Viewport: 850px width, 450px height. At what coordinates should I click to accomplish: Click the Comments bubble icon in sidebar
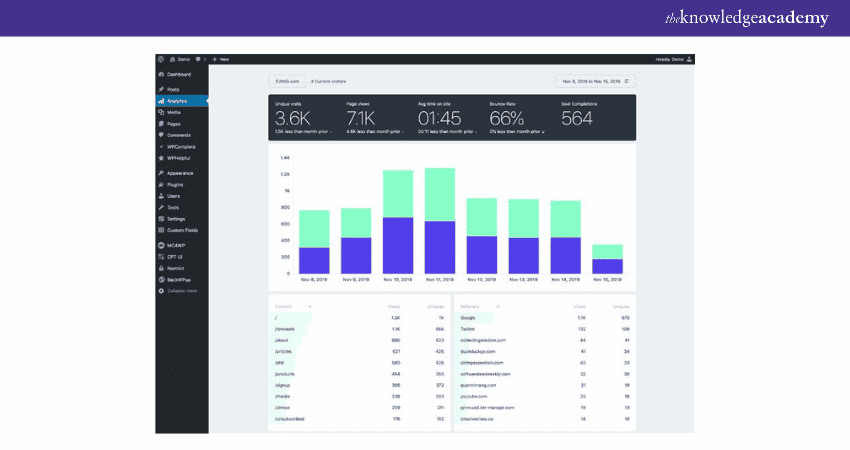(161, 135)
